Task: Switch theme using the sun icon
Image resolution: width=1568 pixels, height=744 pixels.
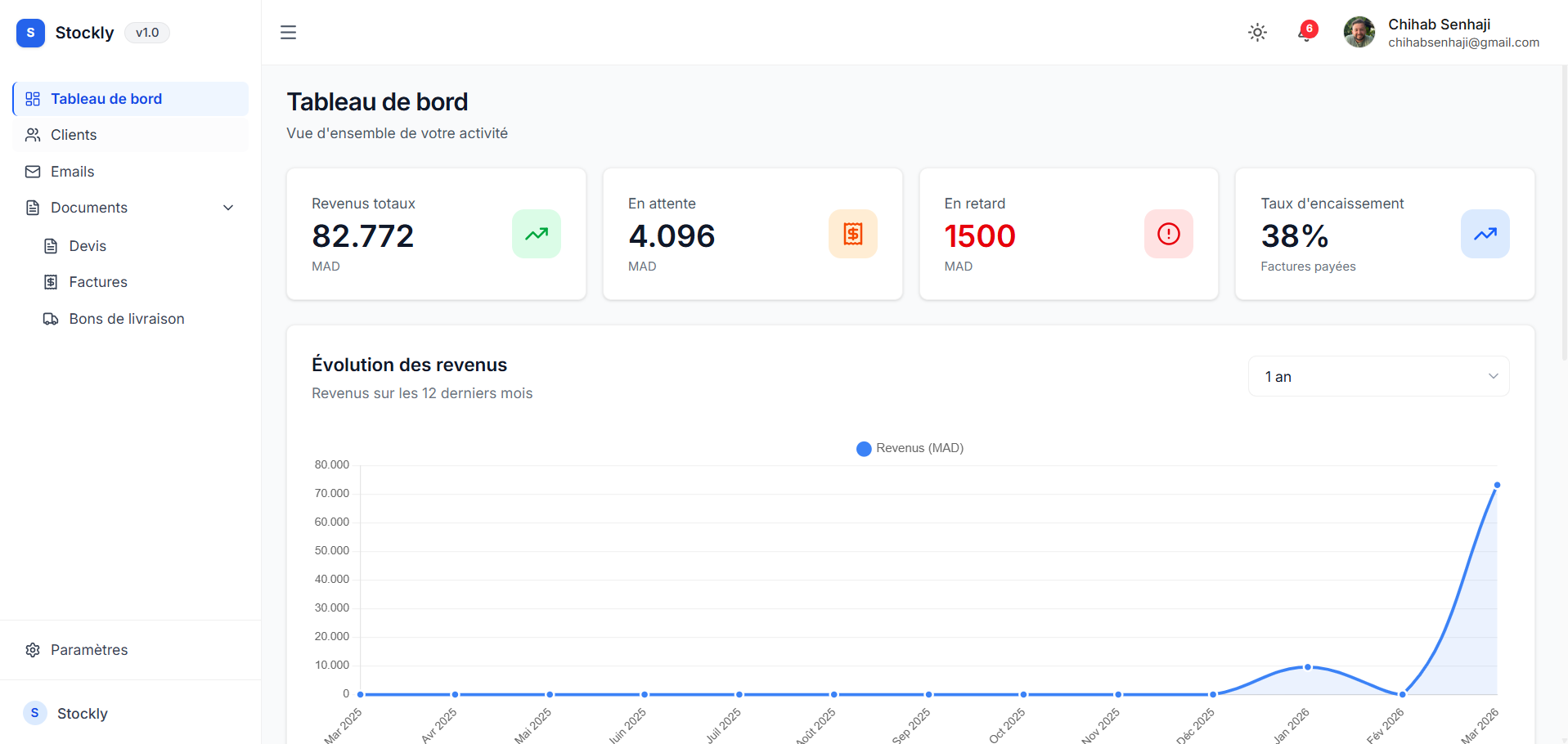Action: click(x=1257, y=33)
